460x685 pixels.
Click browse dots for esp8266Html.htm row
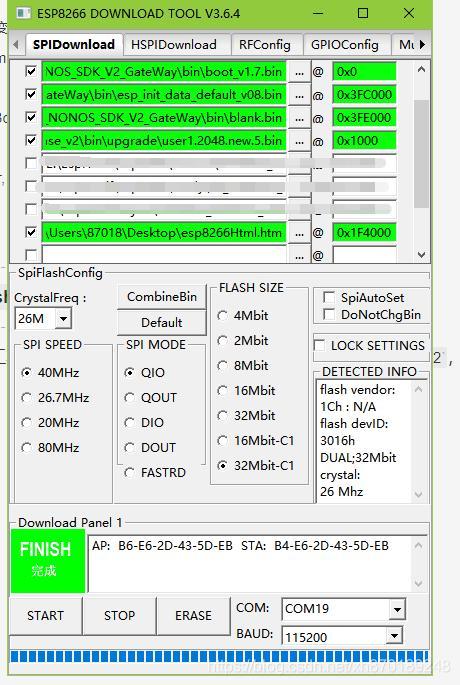tap(299, 233)
